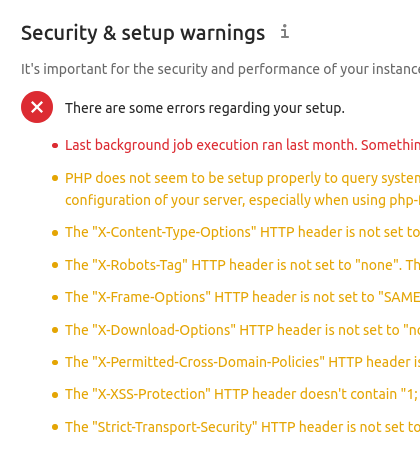Click the X-Content-Type-Options header warning
Viewport: 420px width, 450px height.
point(242,232)
